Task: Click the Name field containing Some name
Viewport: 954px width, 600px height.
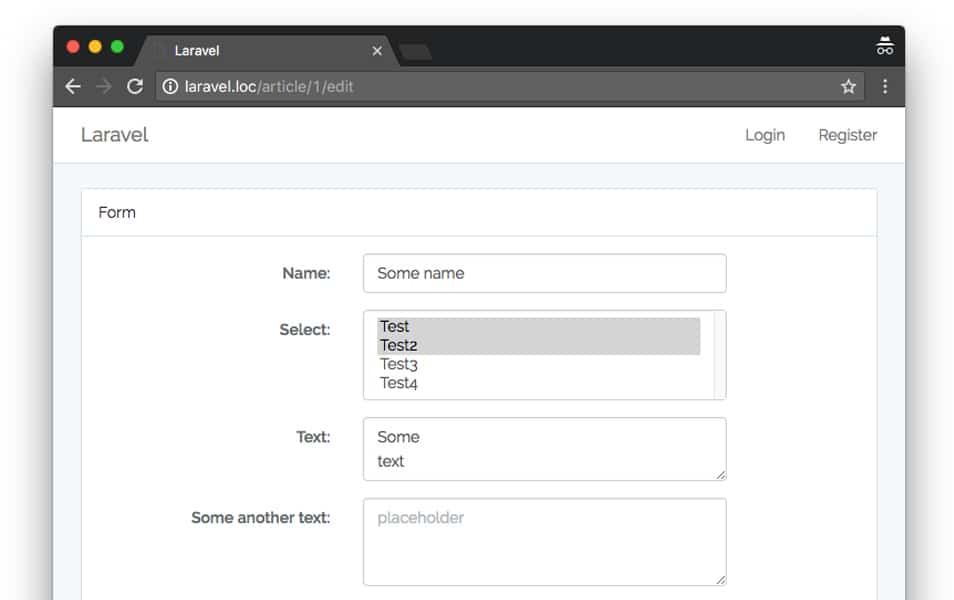Action: (x=544, y=273)
